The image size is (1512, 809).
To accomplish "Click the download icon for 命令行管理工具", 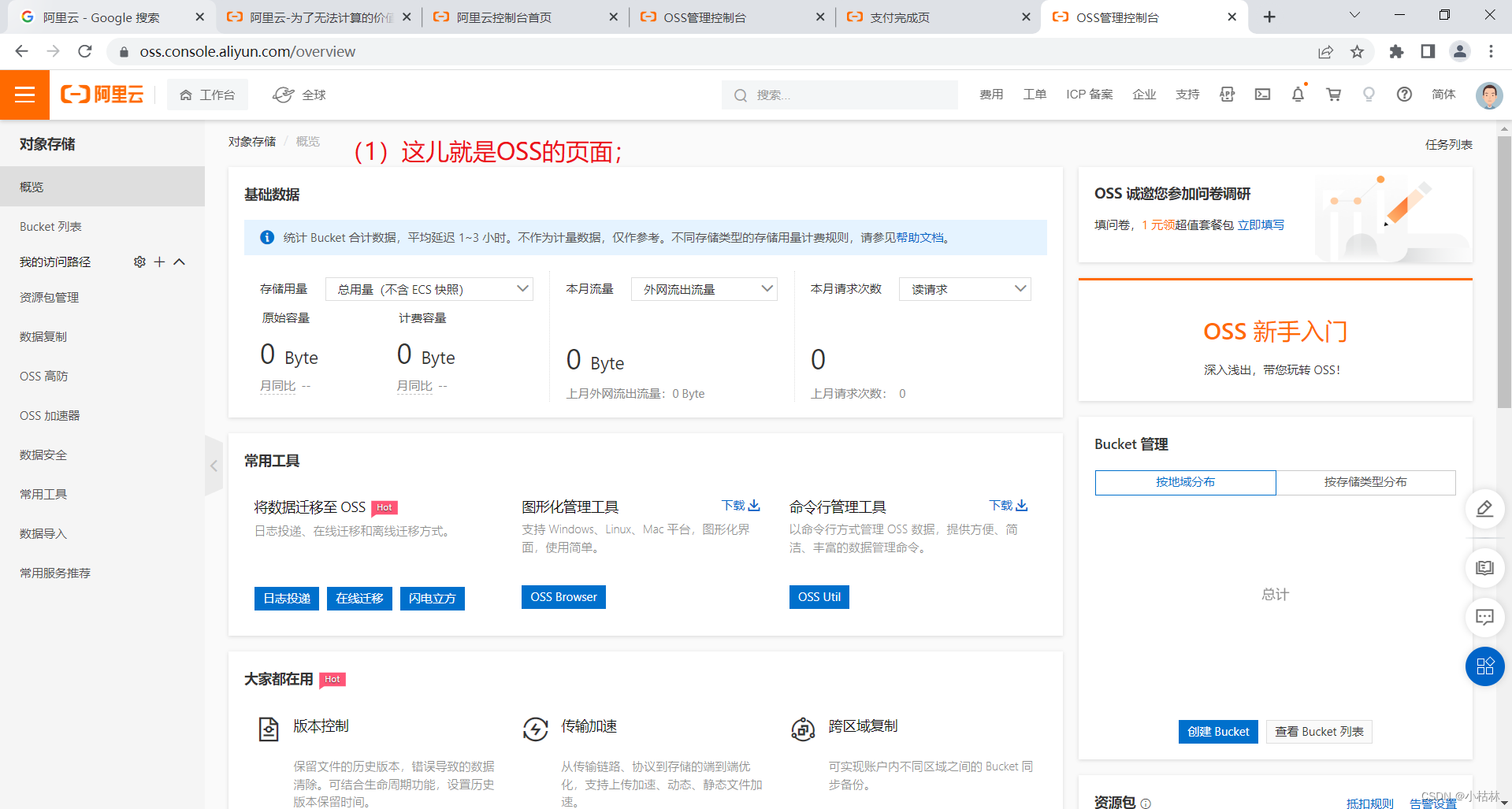I will click(1022, 505).
